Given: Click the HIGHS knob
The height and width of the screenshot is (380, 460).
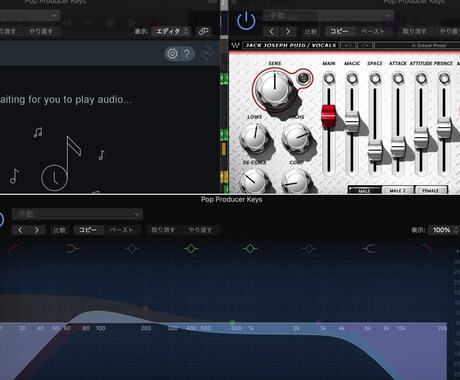Looking at the screenshot, I should pyautogui.click(x=296, y=138).
